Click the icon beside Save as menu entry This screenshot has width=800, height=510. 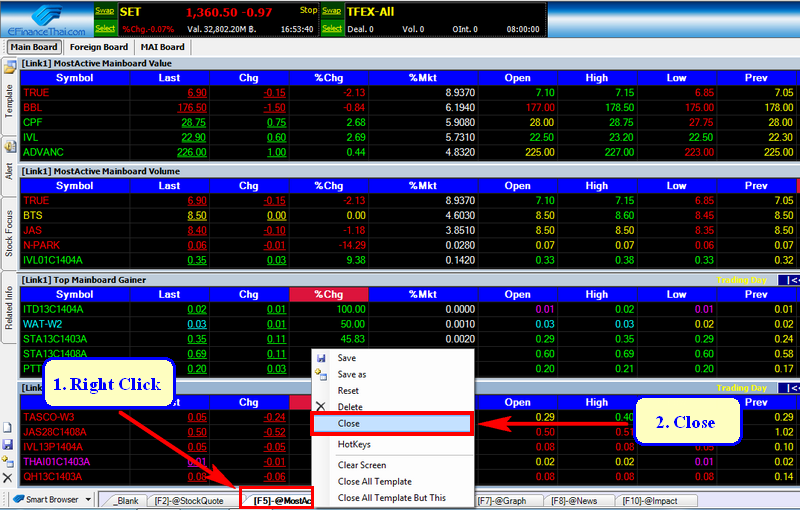[x=321, y=375]
